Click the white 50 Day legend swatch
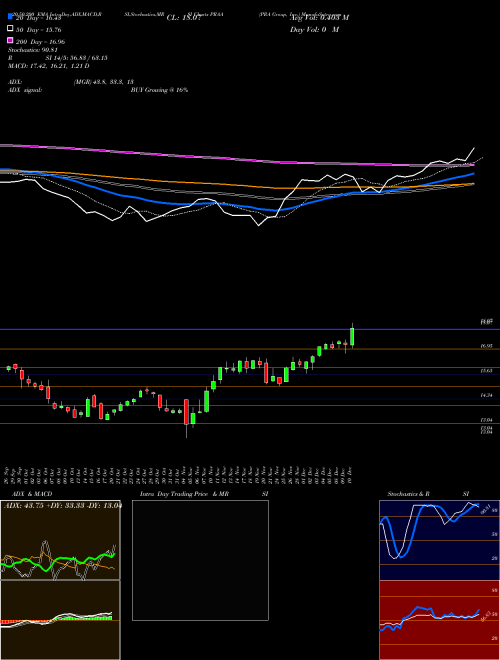Viewport: 500px width, 660px height. pos(10,29)
